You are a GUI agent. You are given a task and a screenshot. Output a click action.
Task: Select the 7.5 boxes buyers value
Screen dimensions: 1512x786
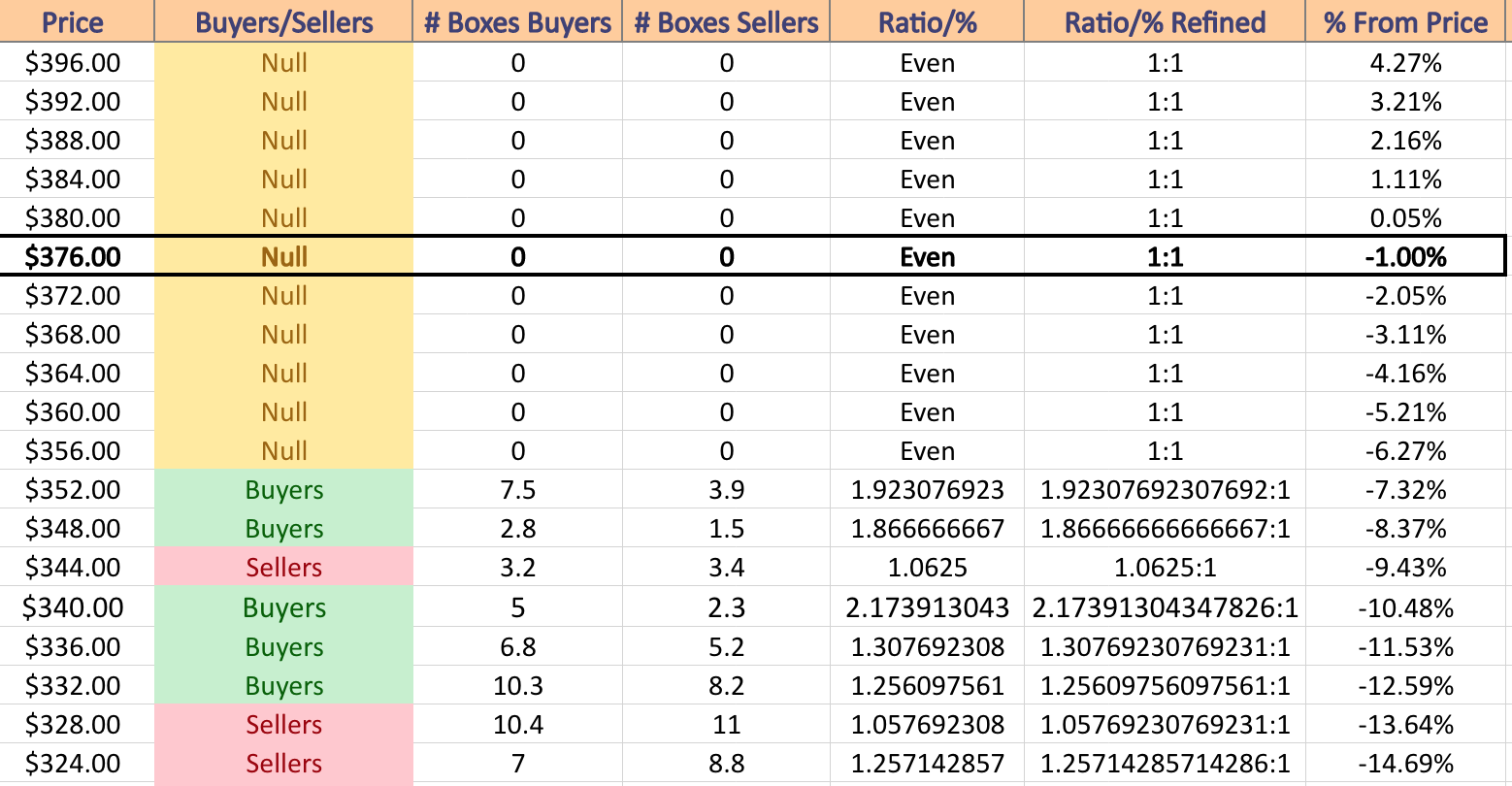point(517,490)
